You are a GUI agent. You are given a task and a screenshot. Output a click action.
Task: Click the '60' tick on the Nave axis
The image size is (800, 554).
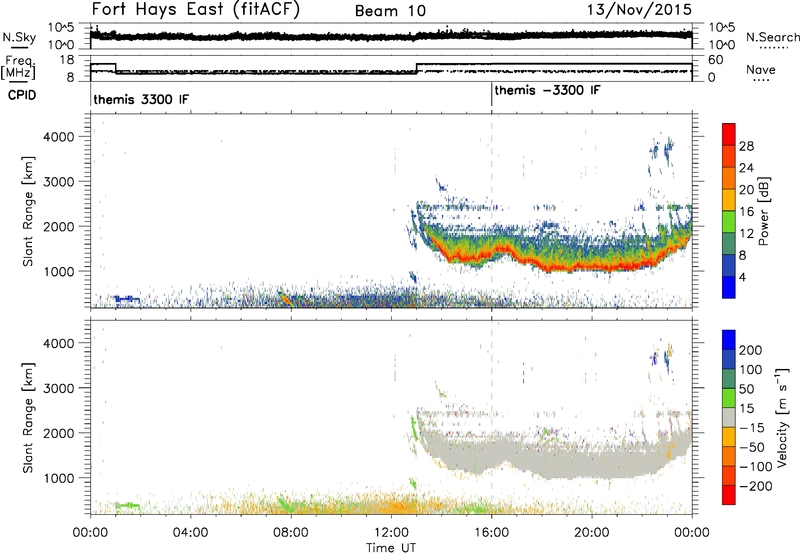pyautogui.click(x=716, y=60)
